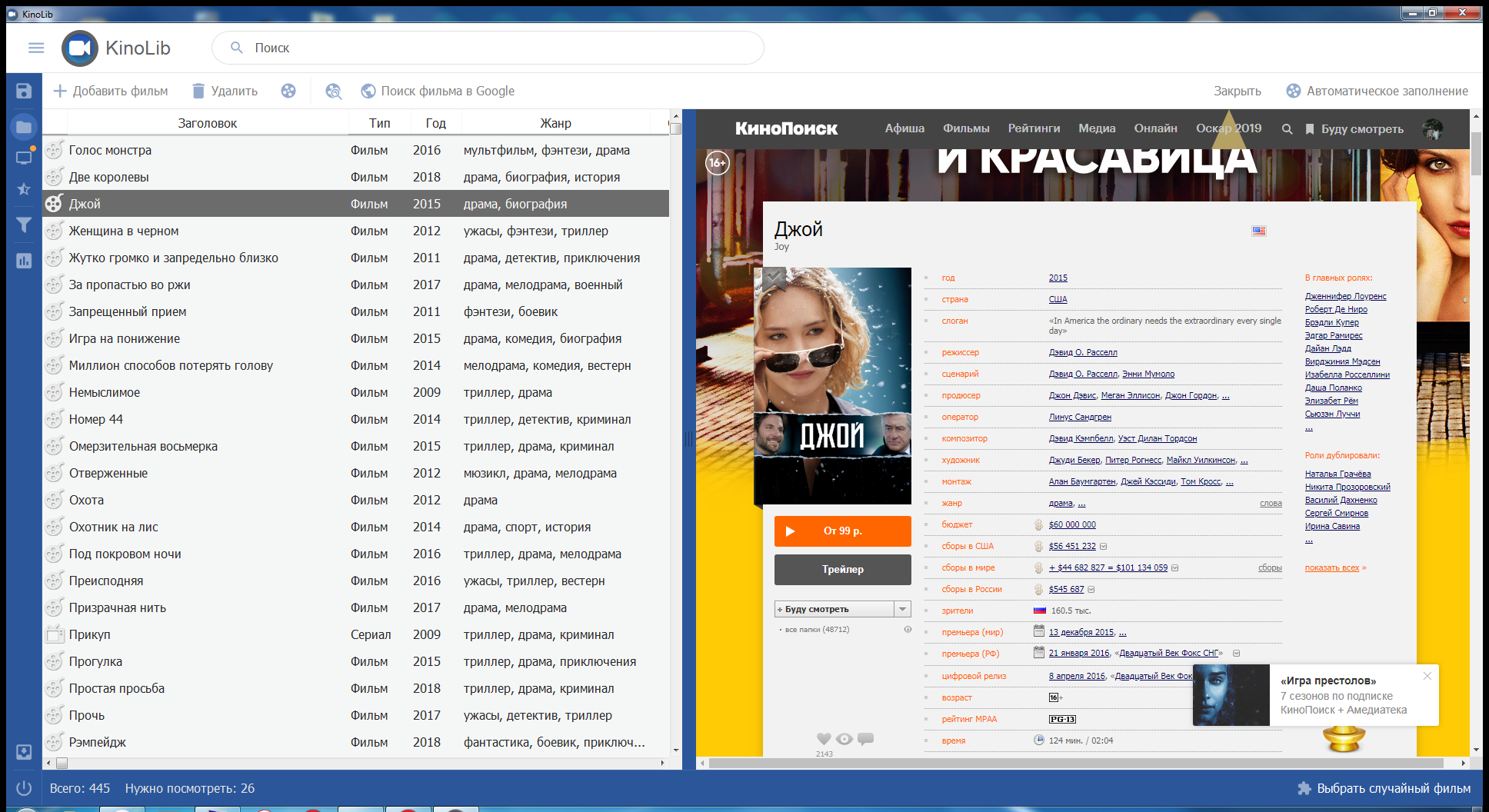Toggle the heart favorite icon under poster
1489x812 pixels.
824,738
